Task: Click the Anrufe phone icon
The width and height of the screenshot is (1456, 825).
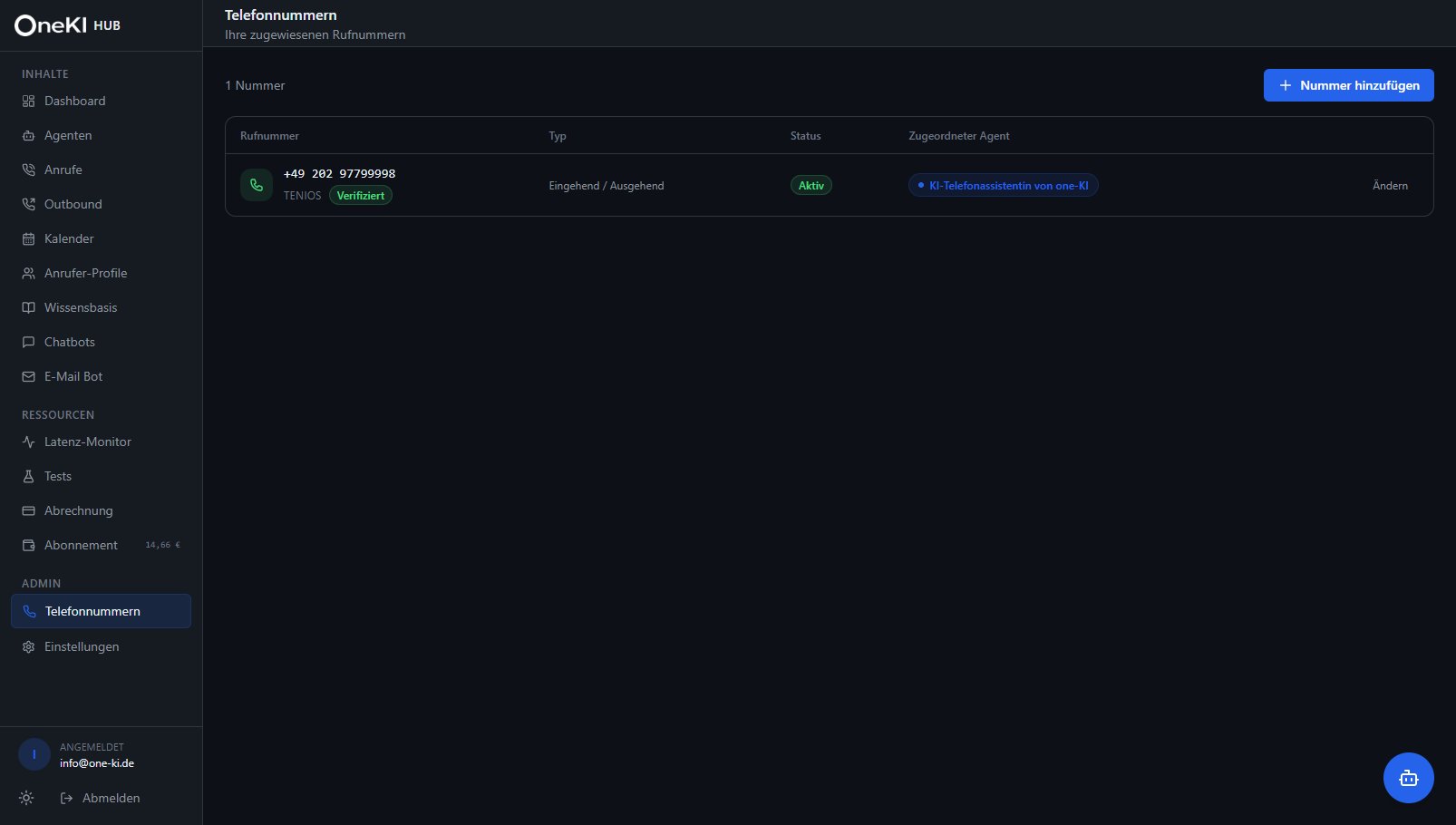Action: click(x=28, y=170)
